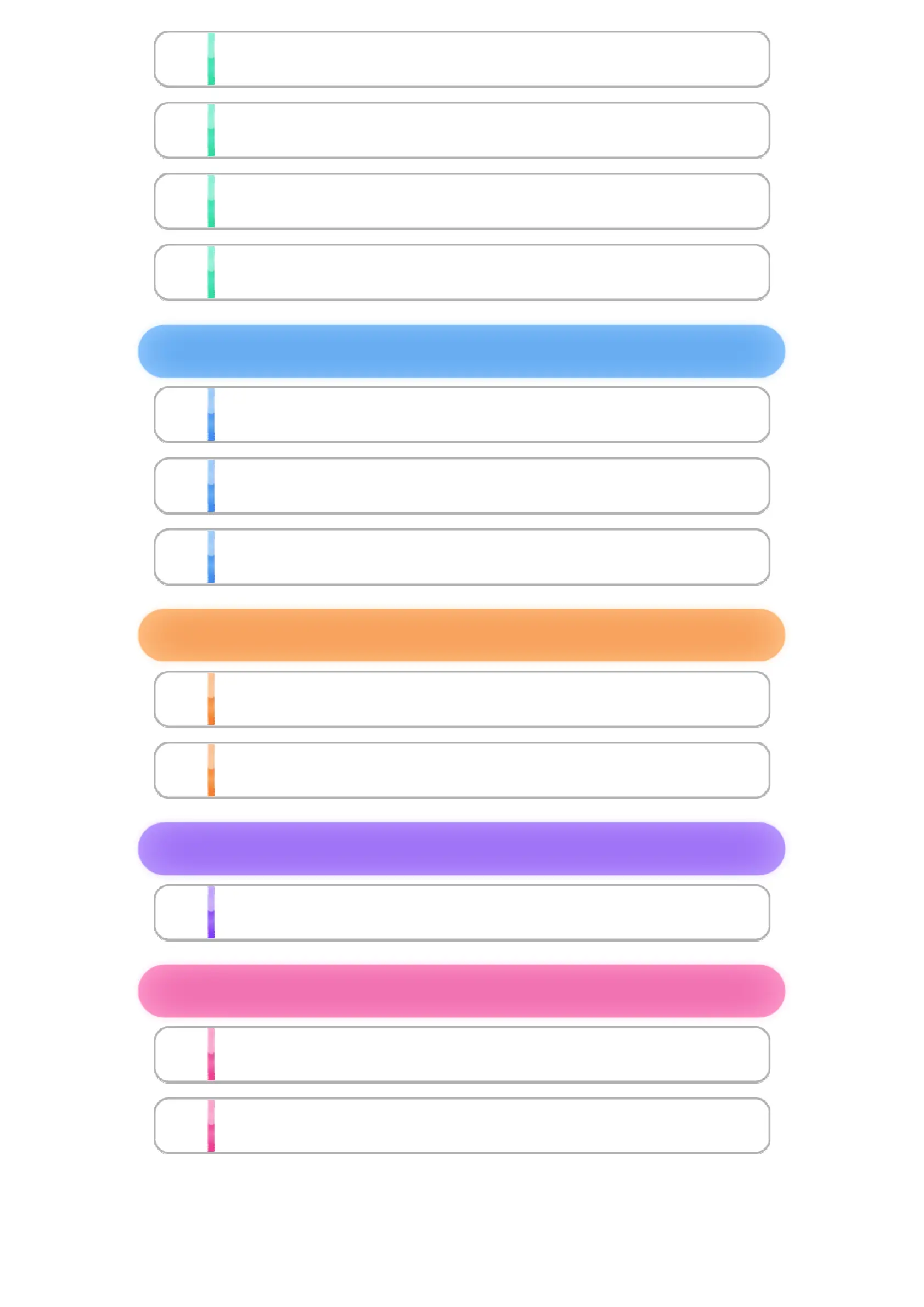The height and width of the screenshot is (1307, 924).
Task: Select the middle blue-accented row
Action: (x=461, y=486)
